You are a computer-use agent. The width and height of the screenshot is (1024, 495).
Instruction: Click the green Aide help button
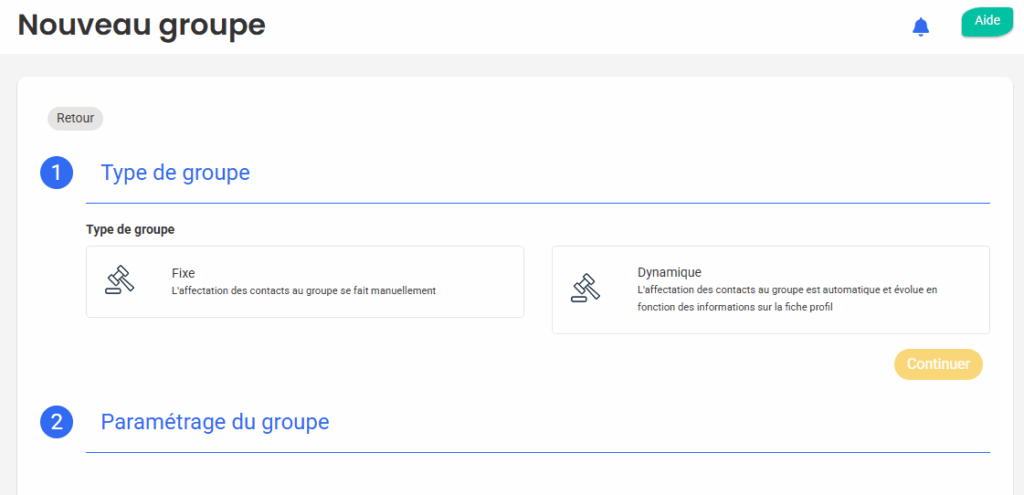pos(987,21)
